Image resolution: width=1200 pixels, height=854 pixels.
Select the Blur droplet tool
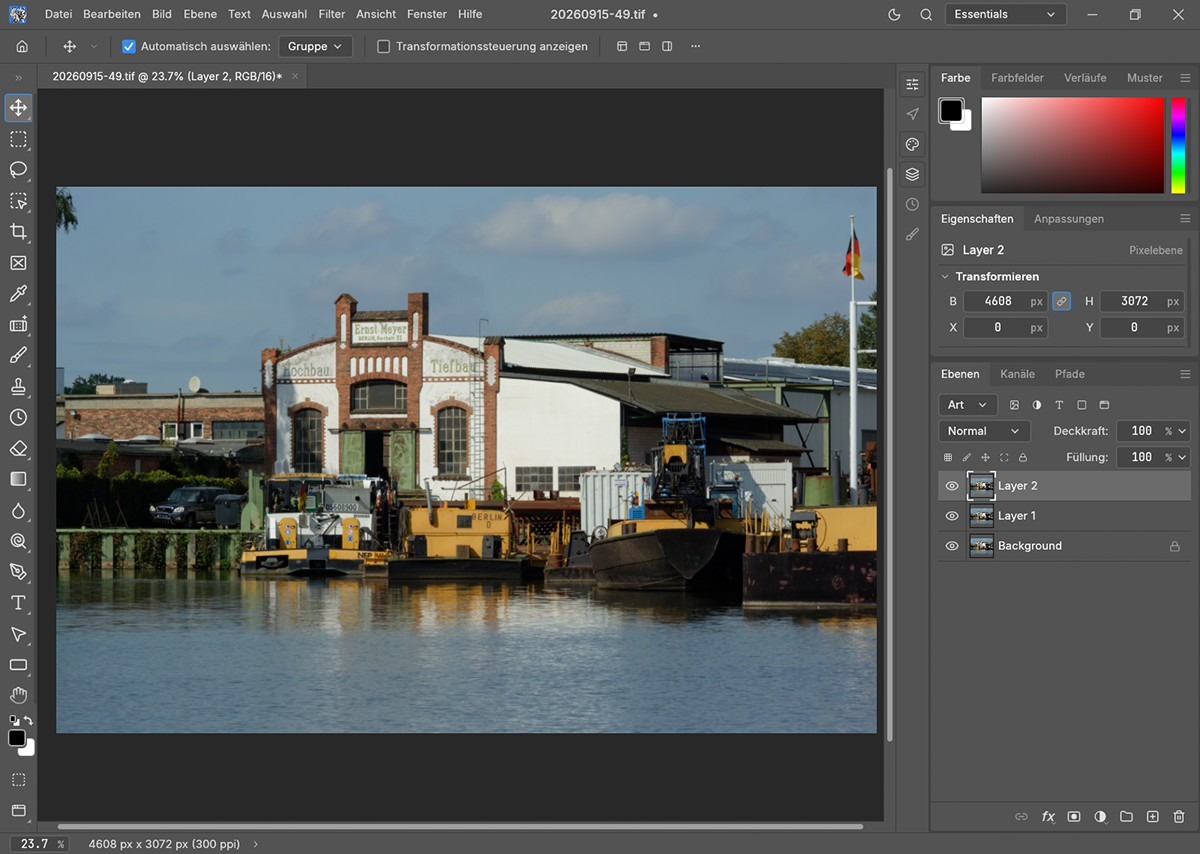[18, 510]
